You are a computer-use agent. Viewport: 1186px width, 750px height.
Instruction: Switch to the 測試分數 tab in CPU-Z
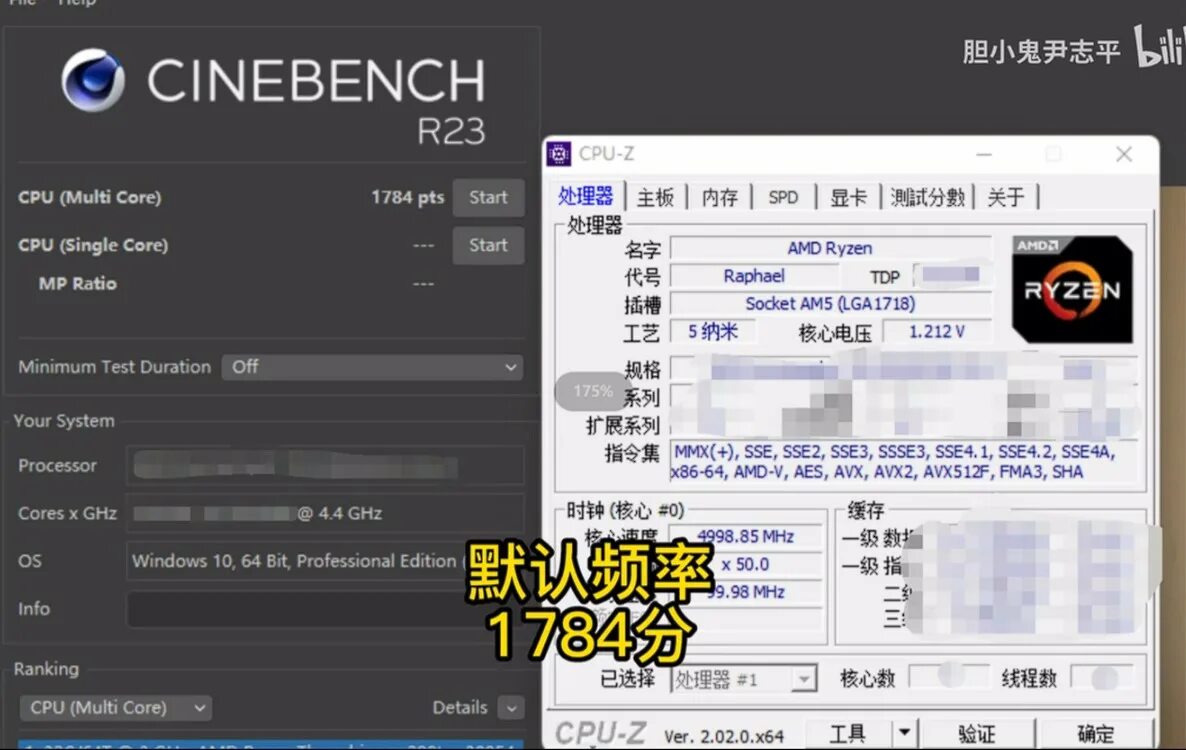927,197
